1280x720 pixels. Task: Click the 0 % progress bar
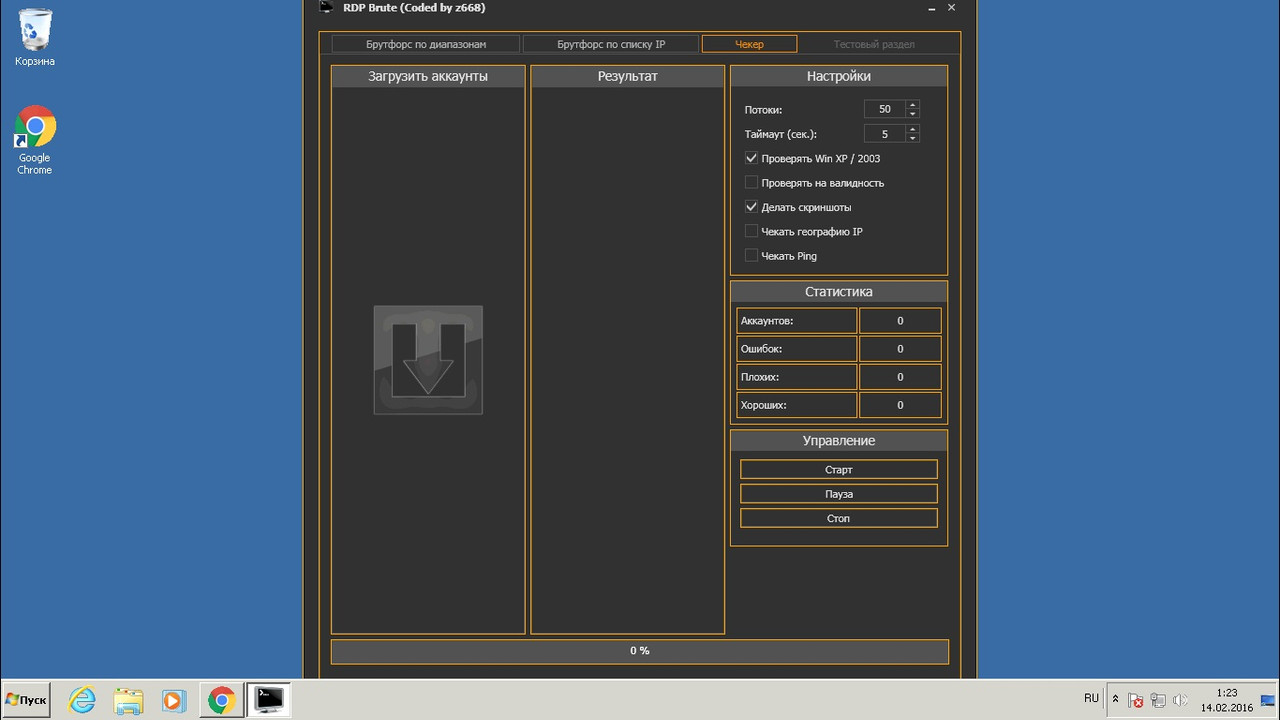(x=639, y=651)
